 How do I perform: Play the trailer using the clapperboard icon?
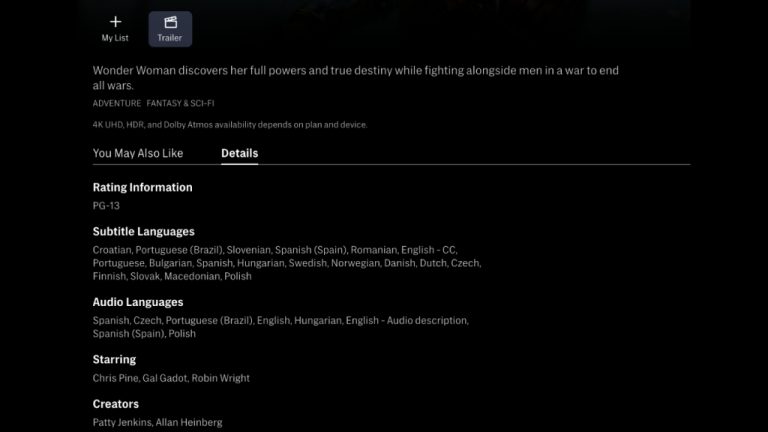pos(170,29)
